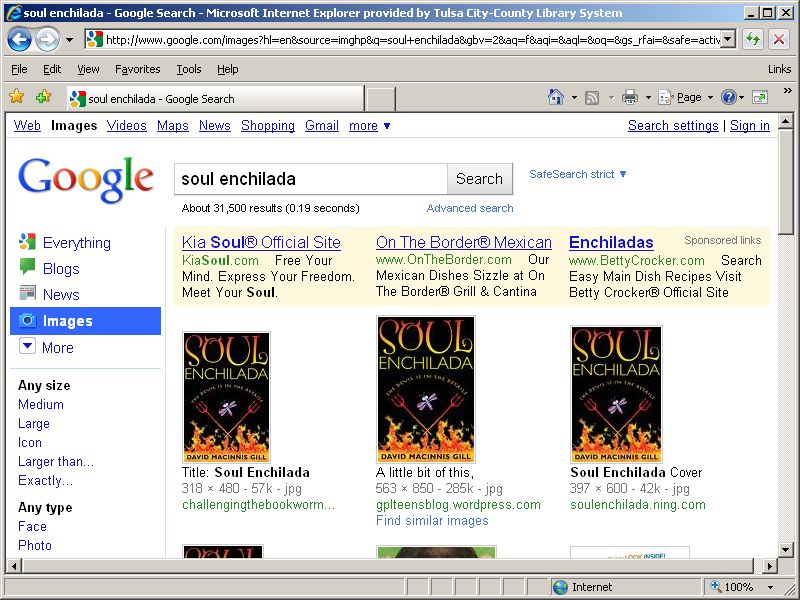Open a new blank tab
Viewport: 800px width, 600px height.
pyautogui.click(x=381, y=98)
